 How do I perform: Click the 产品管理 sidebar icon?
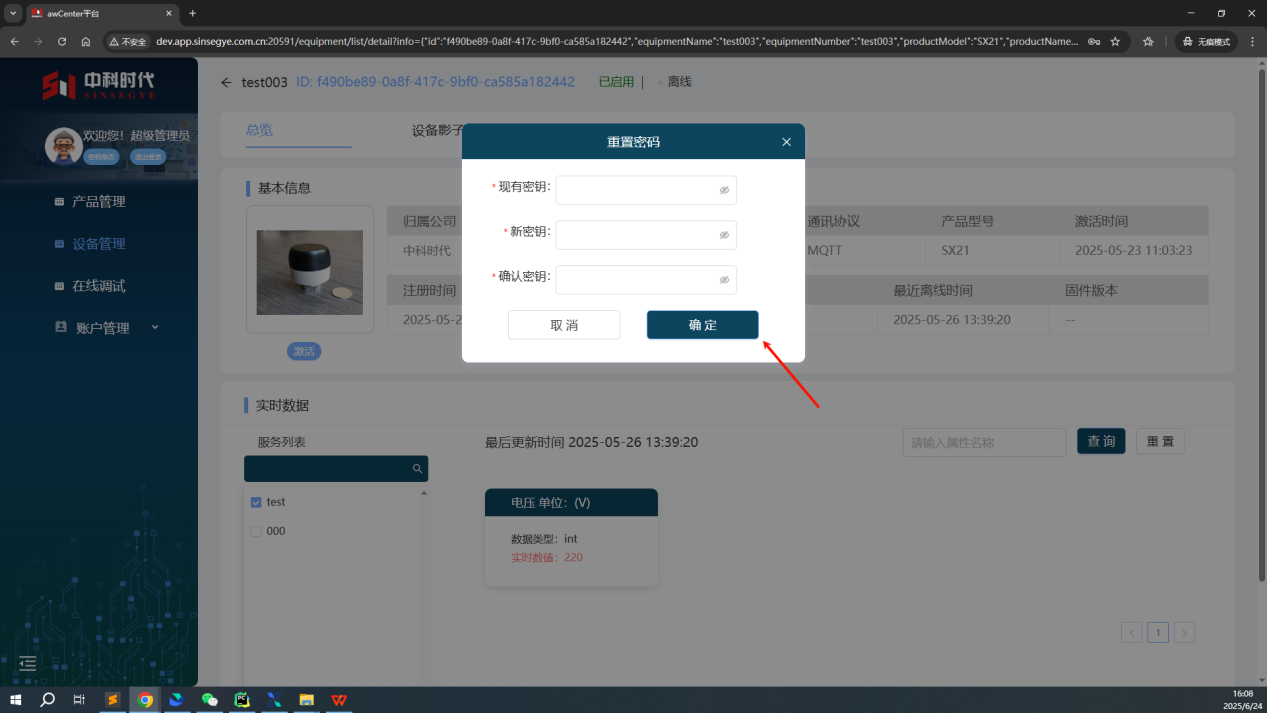(x=59, y=201)
